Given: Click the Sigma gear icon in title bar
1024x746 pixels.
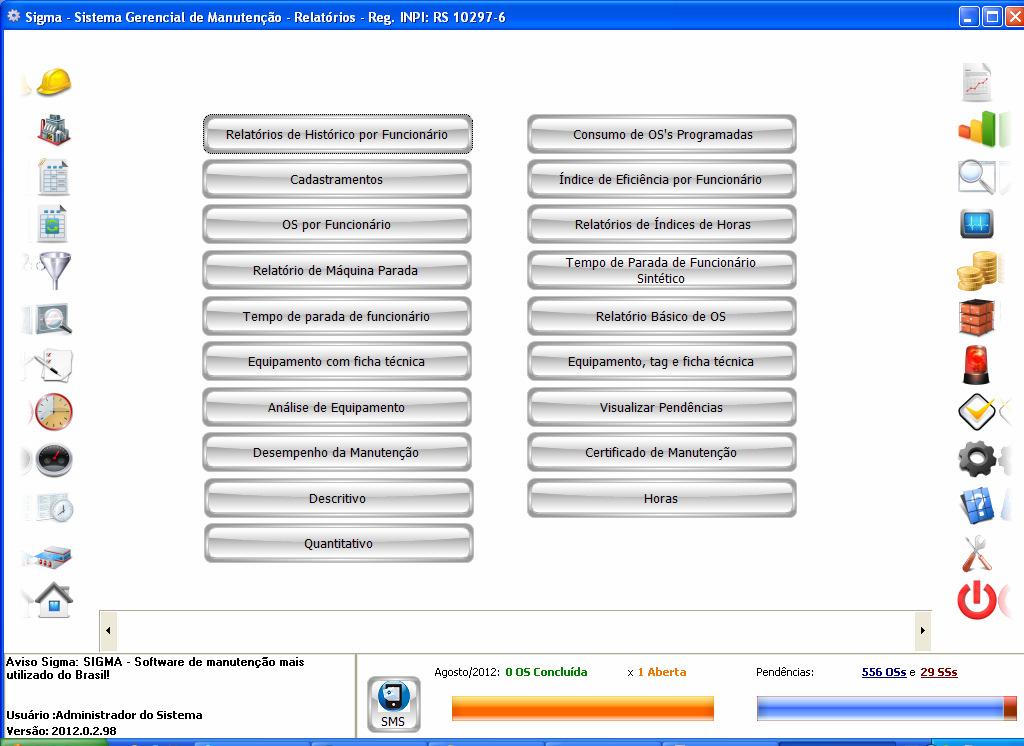Looking at the screenshot, I should tap(14, 16).
